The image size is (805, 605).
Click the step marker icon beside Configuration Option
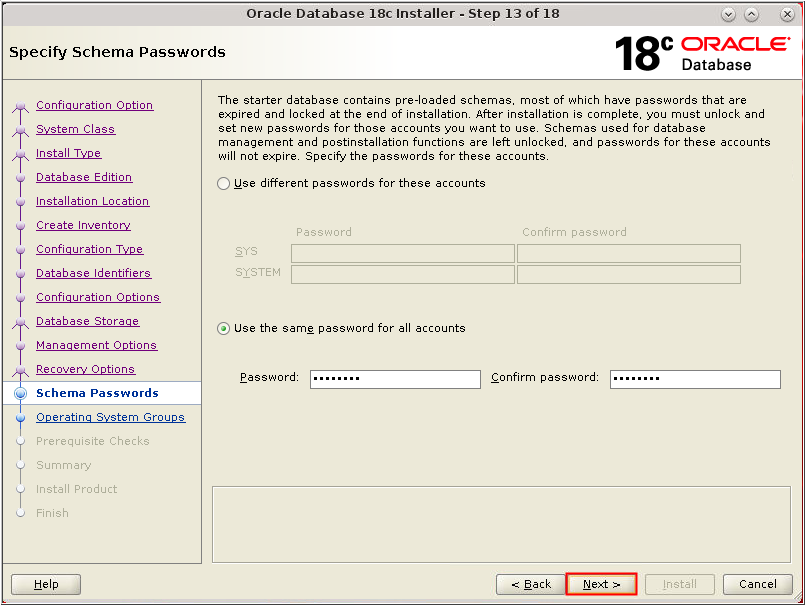(x=21, y=105)
